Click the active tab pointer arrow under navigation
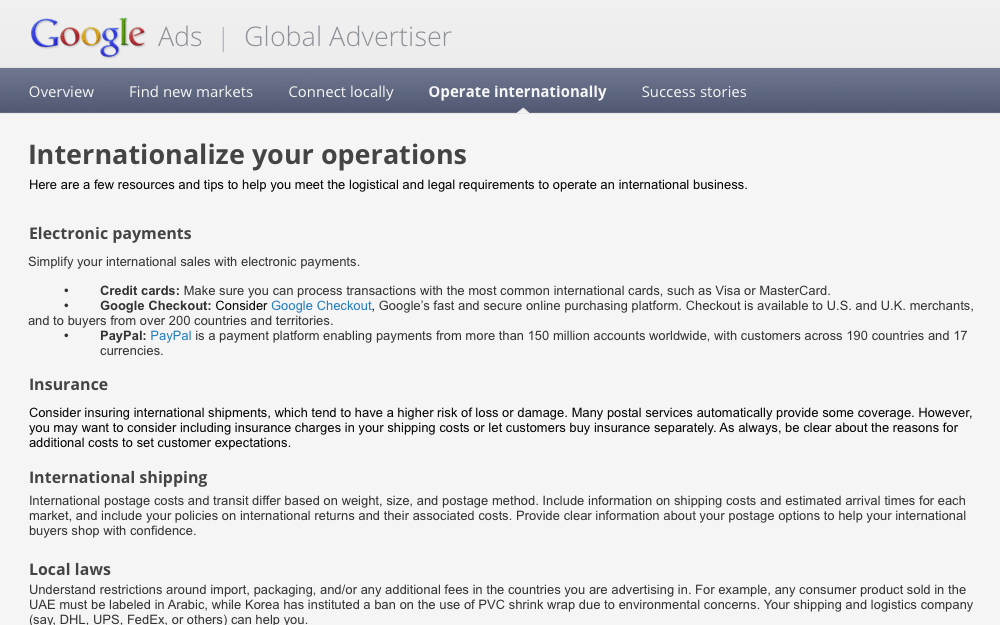This screenshot has width=1000, height=625. (524, 112)
